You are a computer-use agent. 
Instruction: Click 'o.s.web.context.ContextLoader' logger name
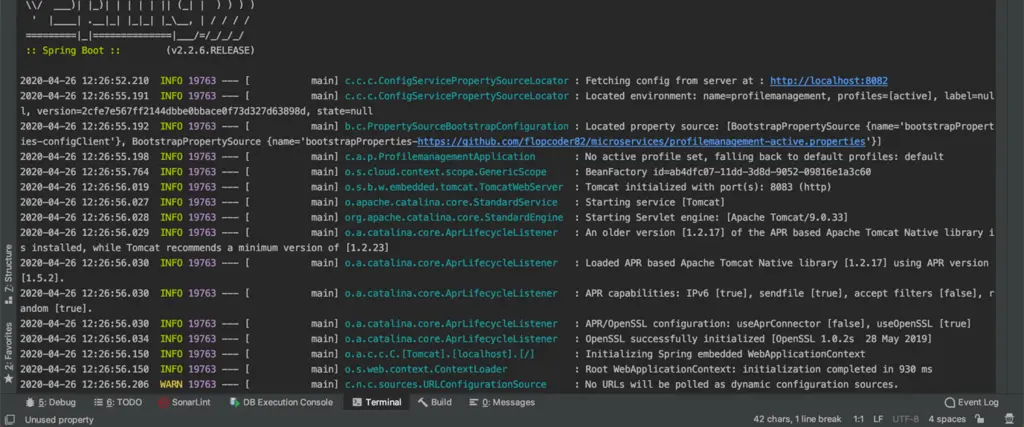click(426, 370)
